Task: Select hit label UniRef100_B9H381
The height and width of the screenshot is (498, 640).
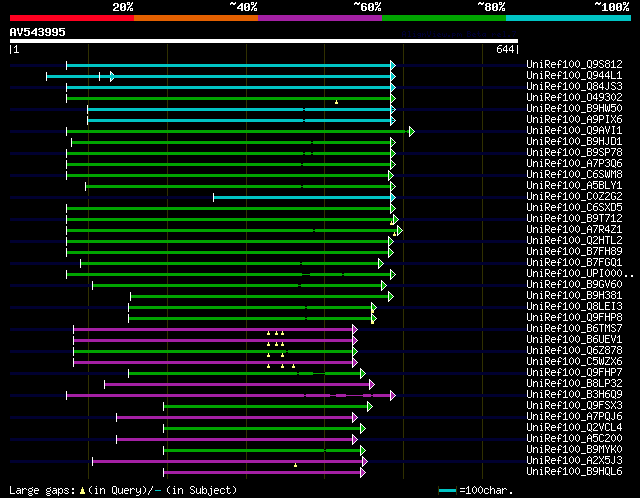Action: click(574, 296)
